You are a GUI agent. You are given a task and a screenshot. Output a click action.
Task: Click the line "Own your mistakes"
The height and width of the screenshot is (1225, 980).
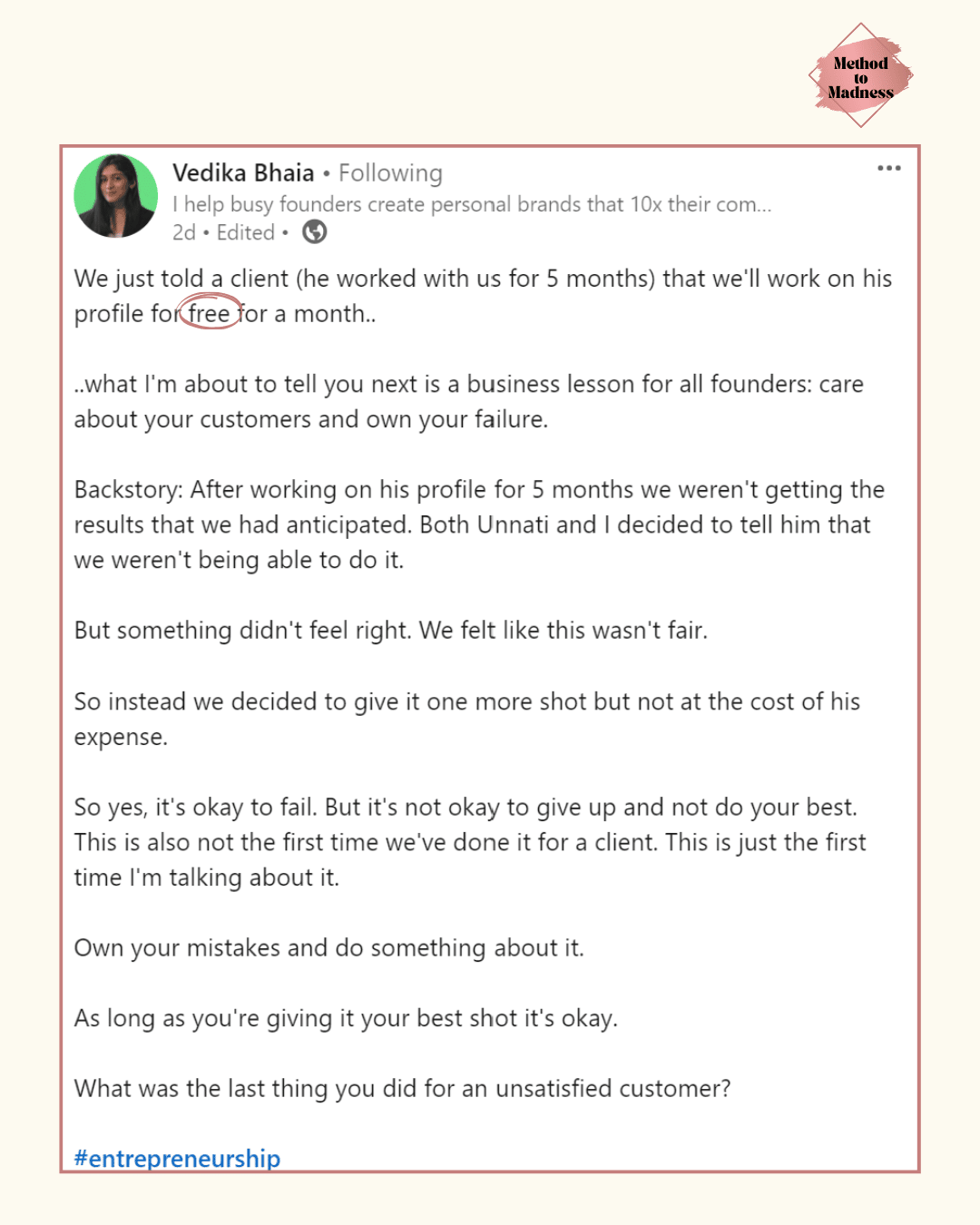328,947
